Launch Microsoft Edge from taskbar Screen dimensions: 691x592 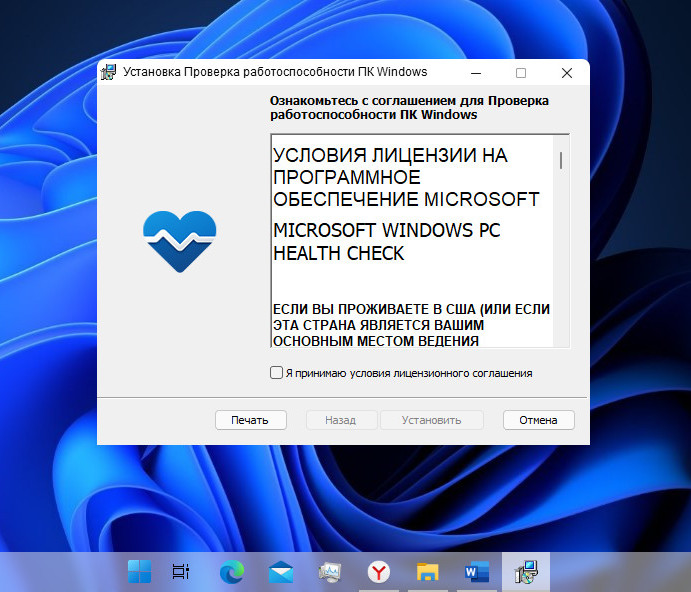point(232,572)
